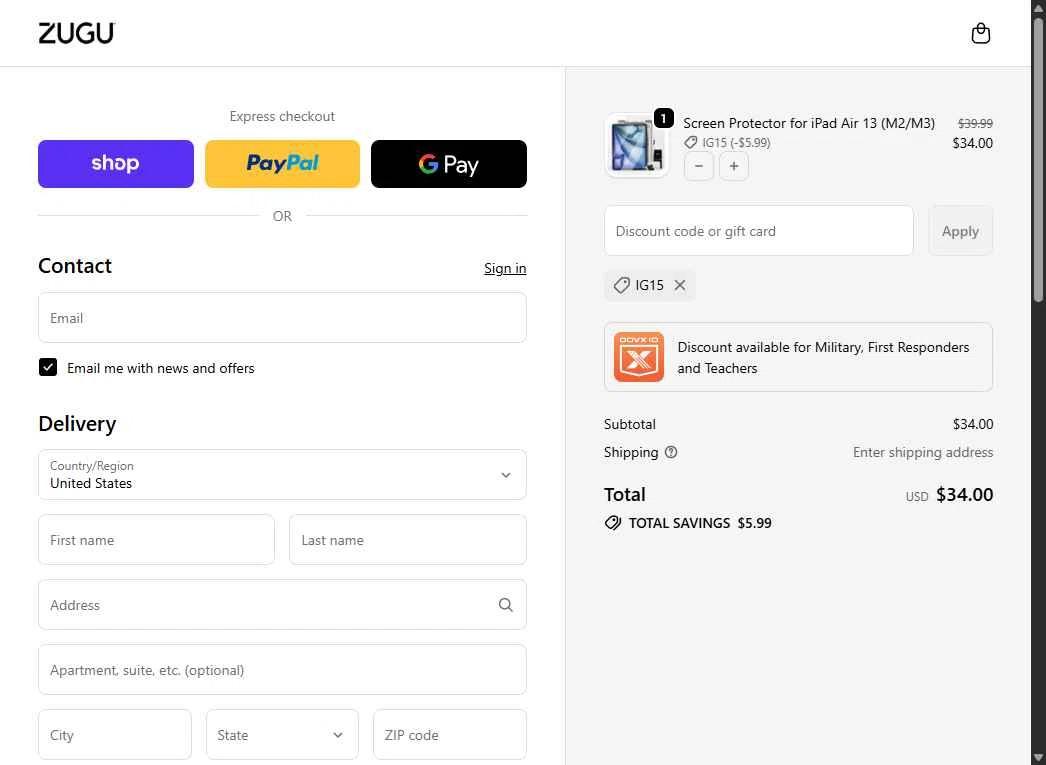Focus the Last name field

(408, 540)
